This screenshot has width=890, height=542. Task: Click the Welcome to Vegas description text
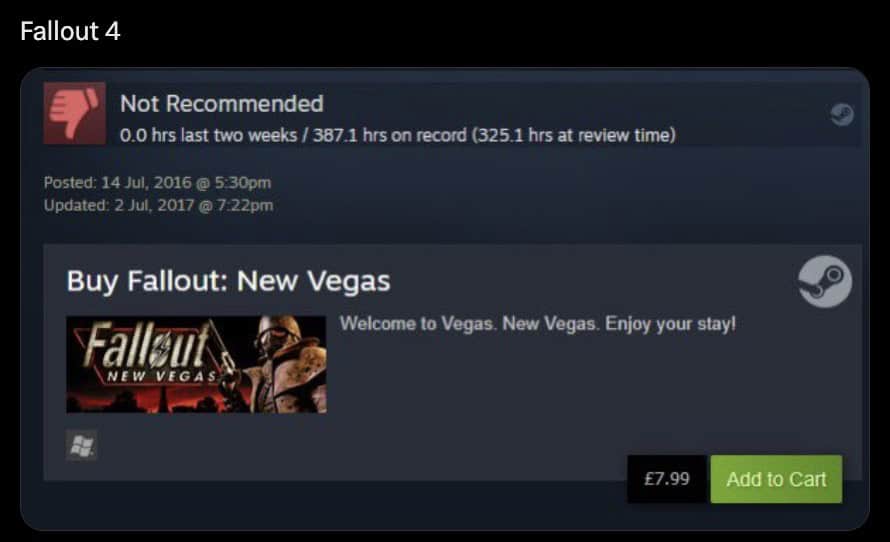coord(538,324)
